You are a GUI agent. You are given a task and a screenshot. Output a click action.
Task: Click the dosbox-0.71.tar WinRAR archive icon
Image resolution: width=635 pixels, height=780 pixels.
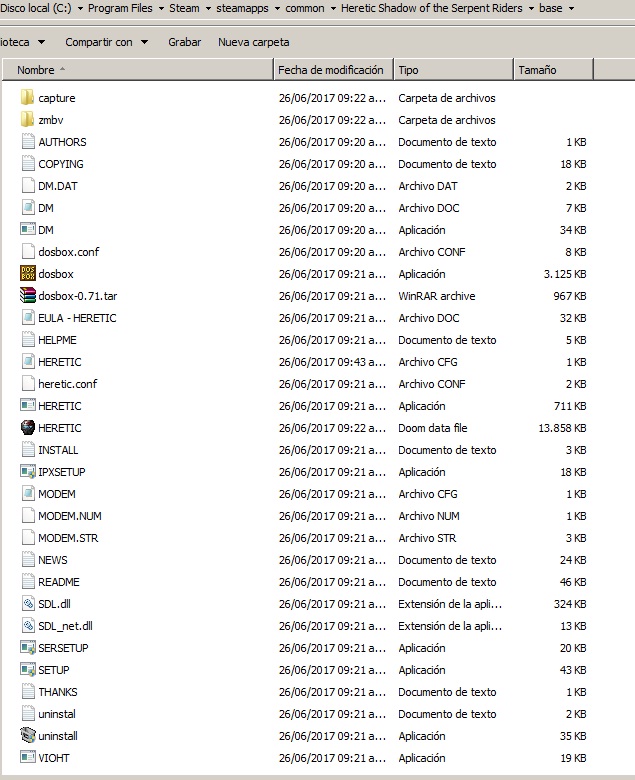click(28, 295)
